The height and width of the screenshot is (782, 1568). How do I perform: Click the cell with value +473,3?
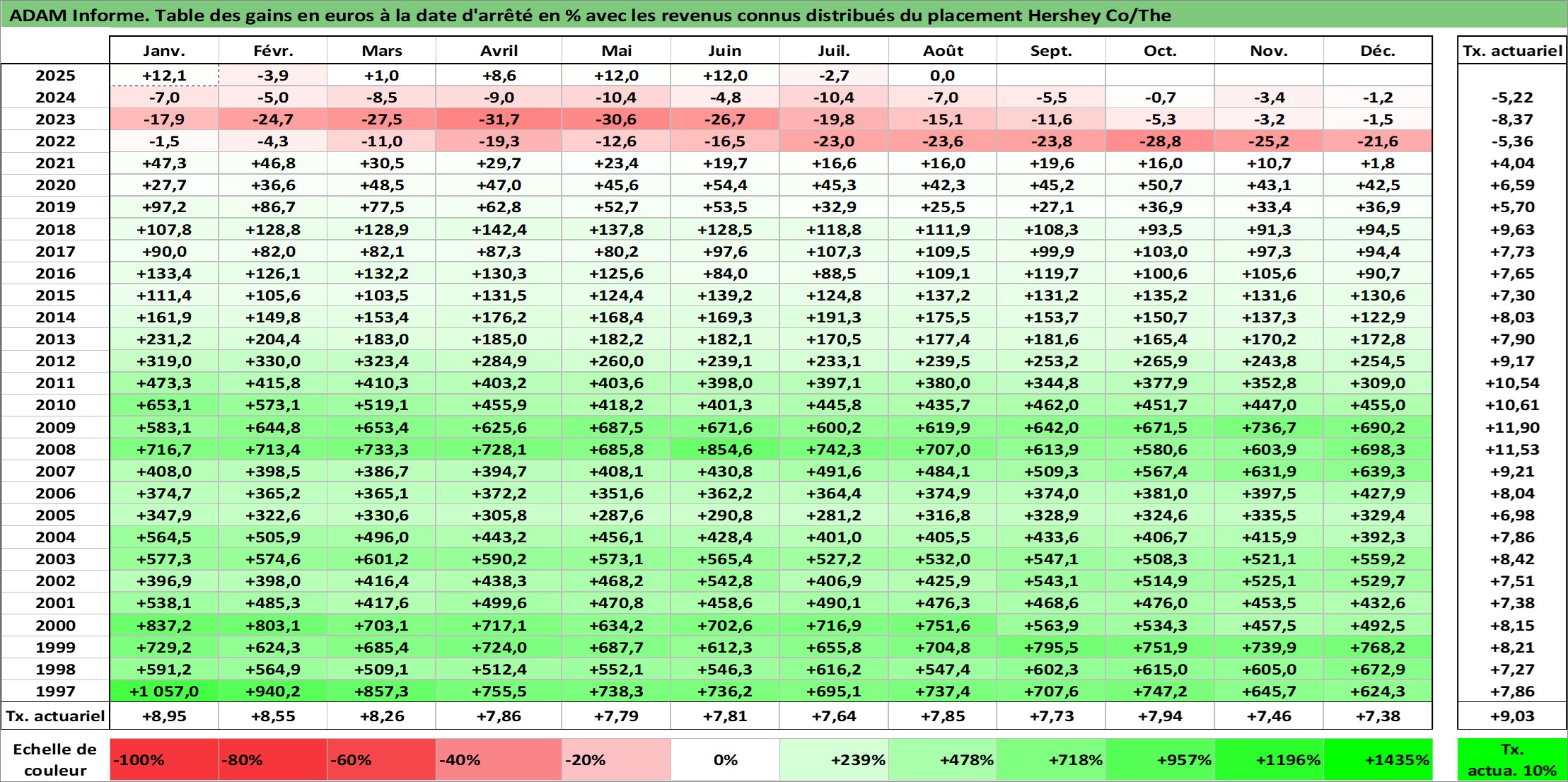[x=164, y=383]
